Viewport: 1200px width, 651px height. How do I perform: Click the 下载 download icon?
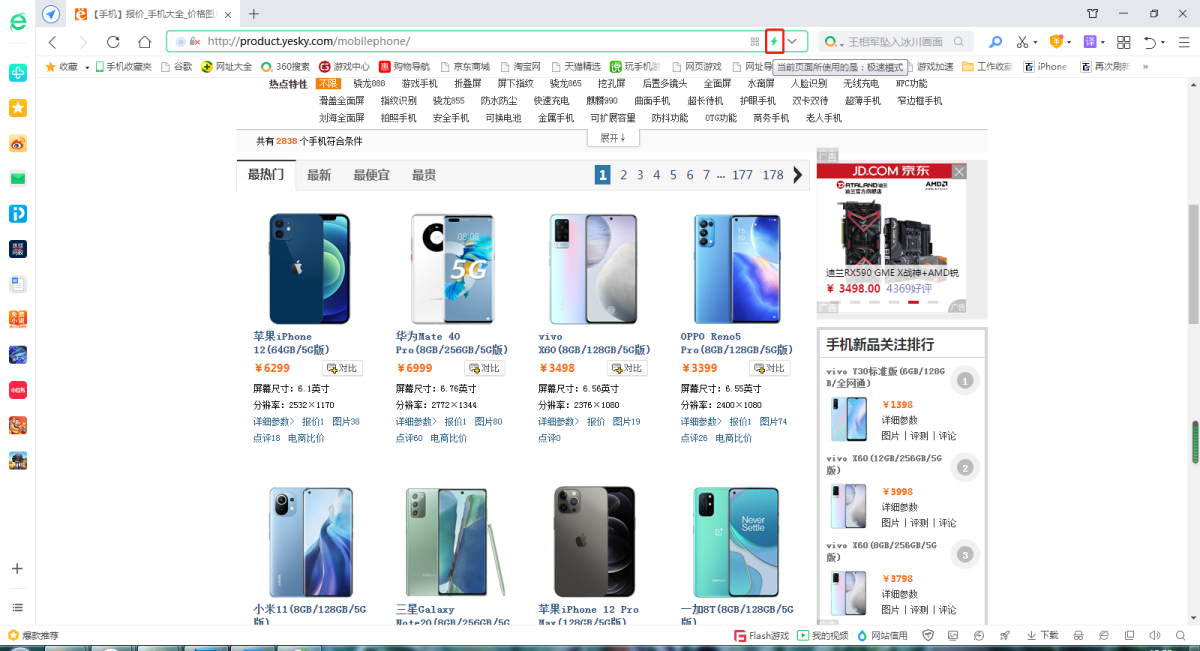[1042, 635]
